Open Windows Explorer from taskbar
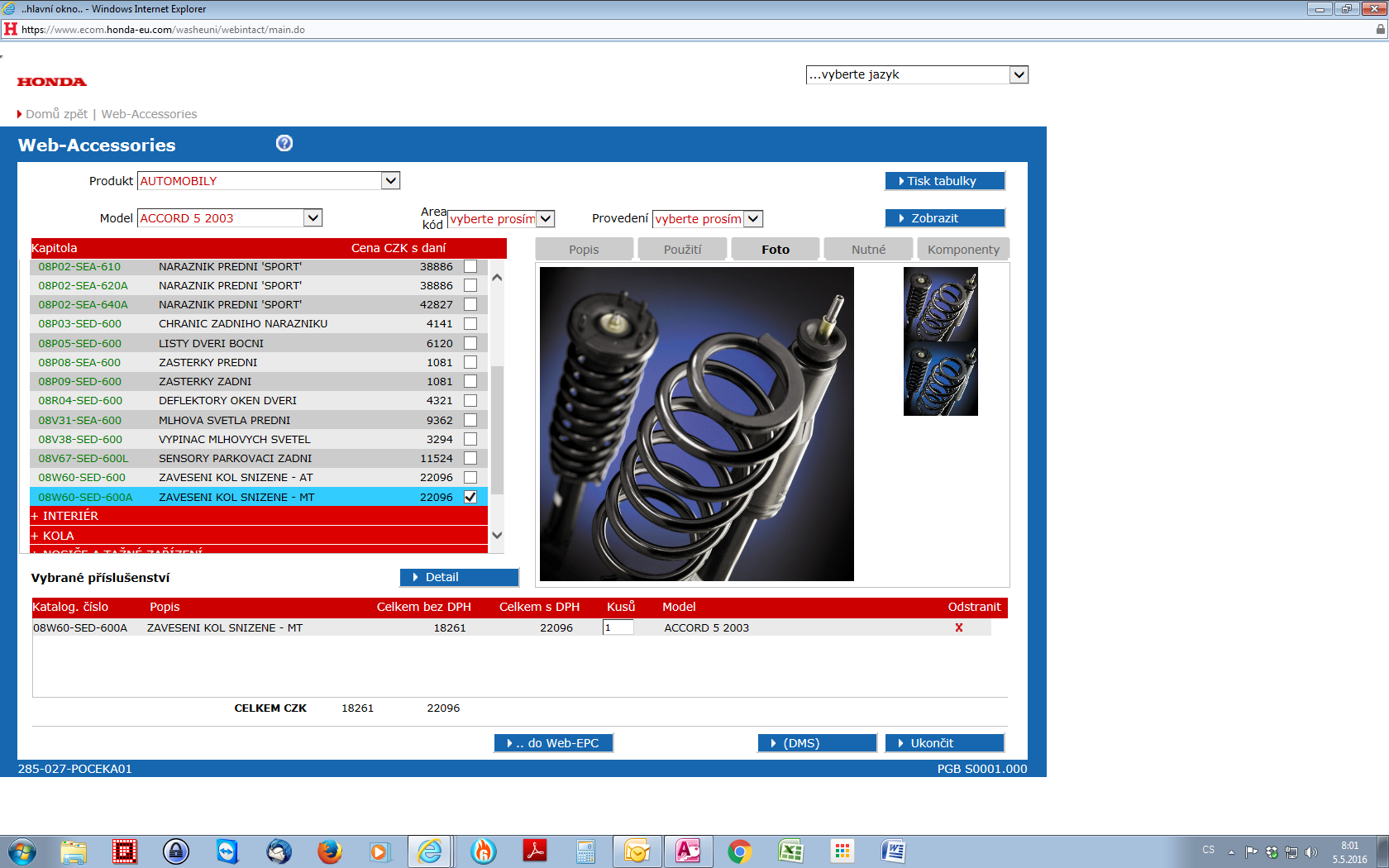This screenshot has height=868, width=1389. 74,851
